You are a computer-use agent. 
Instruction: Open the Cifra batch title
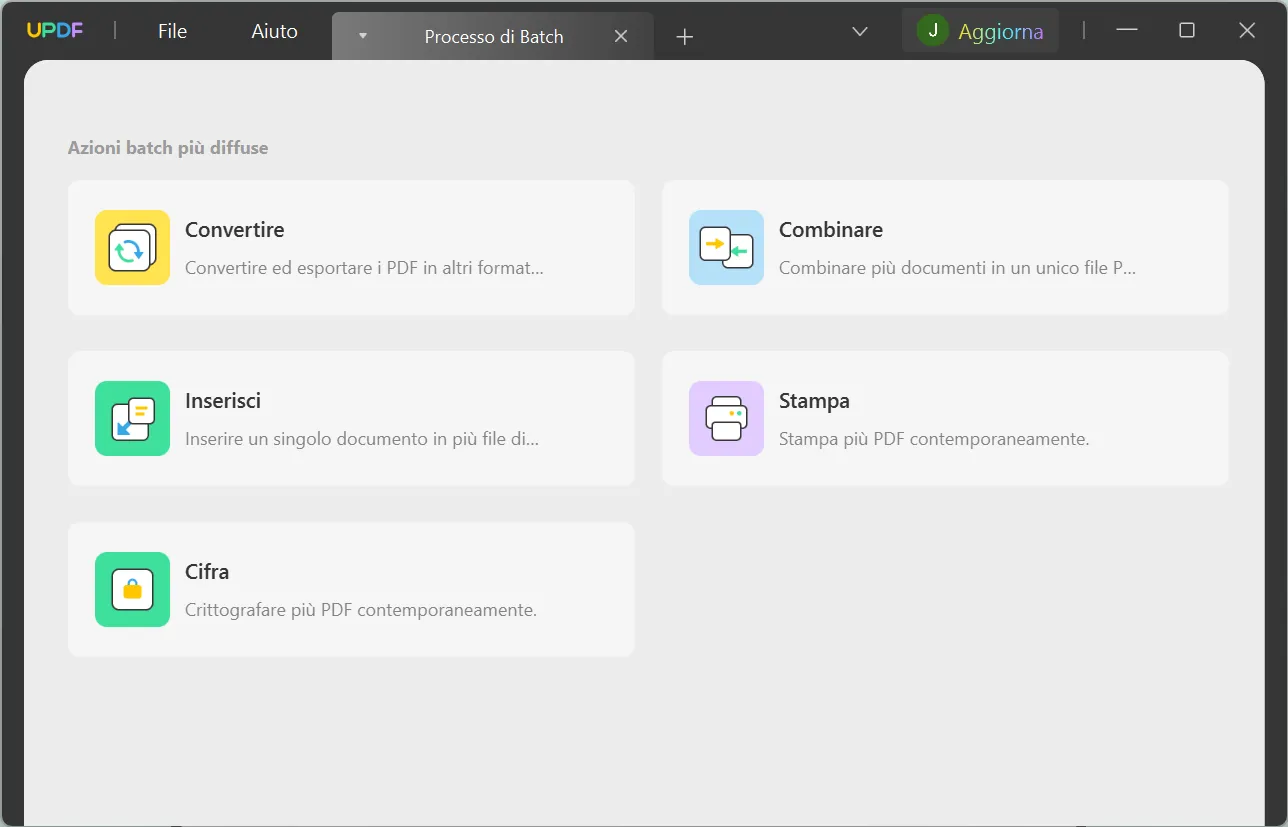point(207,571)
